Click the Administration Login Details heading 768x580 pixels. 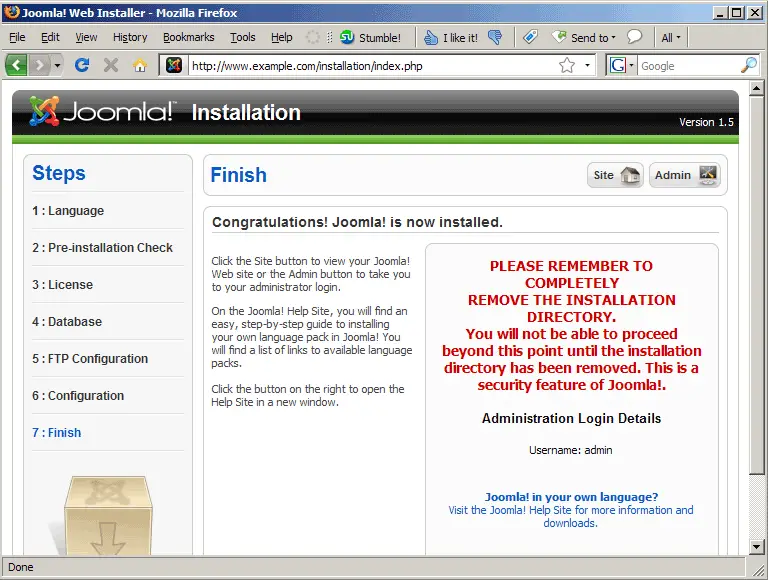pyautogui.click(x=571, y=418)
